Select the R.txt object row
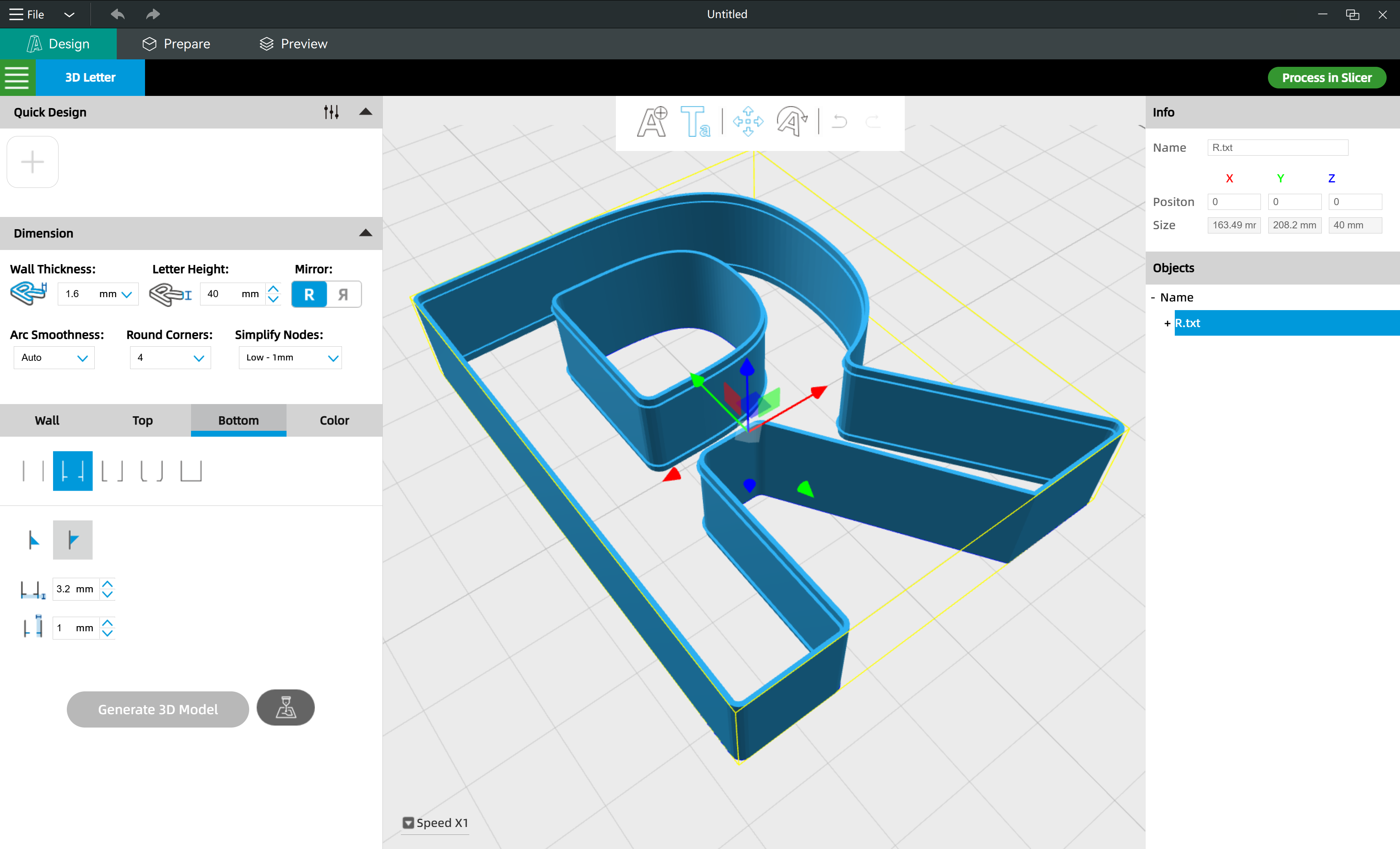1400x849 pixels. click(1287, 323)
